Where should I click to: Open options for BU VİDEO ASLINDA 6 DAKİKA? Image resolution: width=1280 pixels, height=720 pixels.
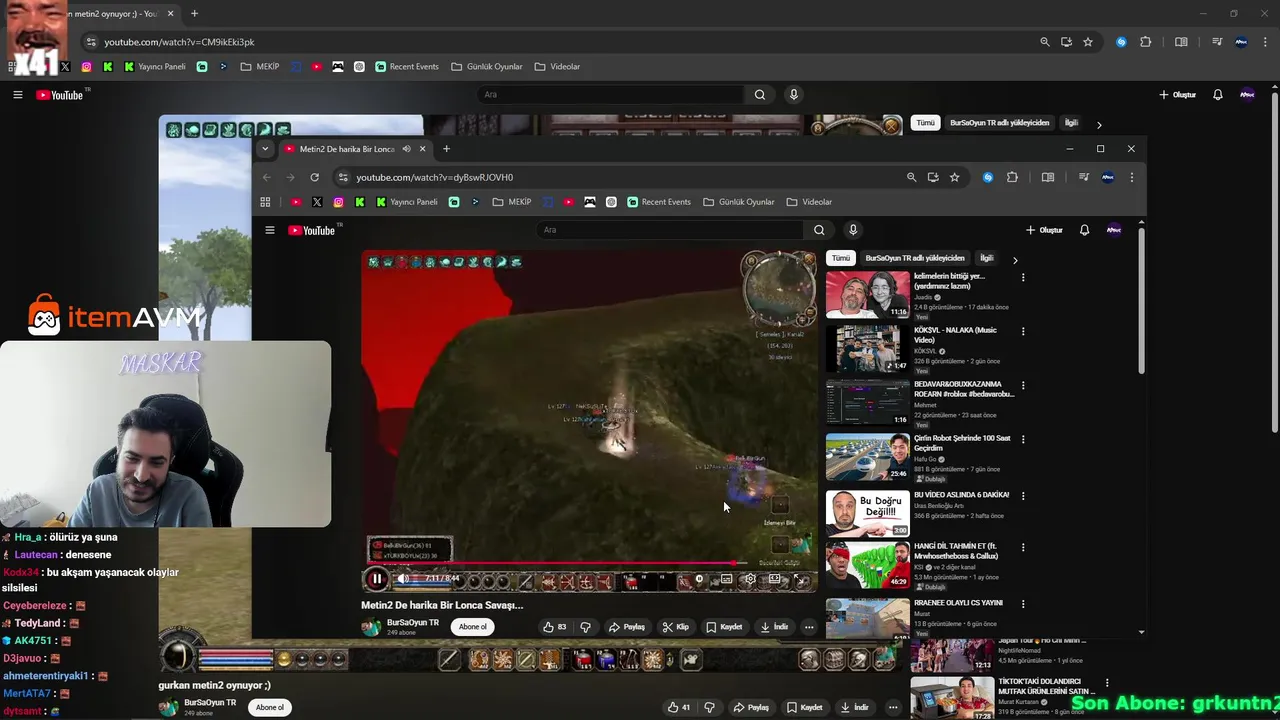tap(1022, 495)
